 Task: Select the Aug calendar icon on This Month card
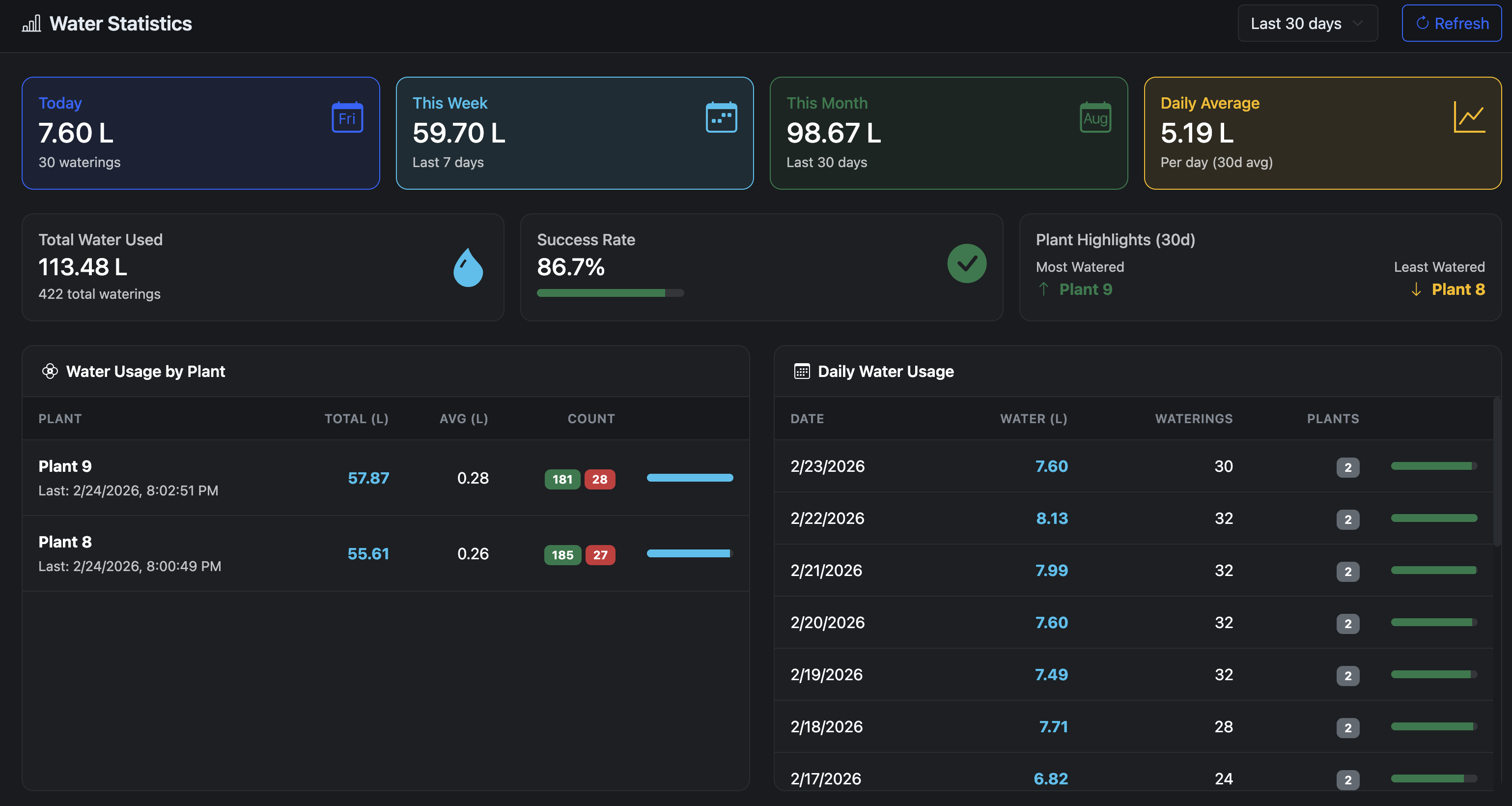[x=1095, y=117]
